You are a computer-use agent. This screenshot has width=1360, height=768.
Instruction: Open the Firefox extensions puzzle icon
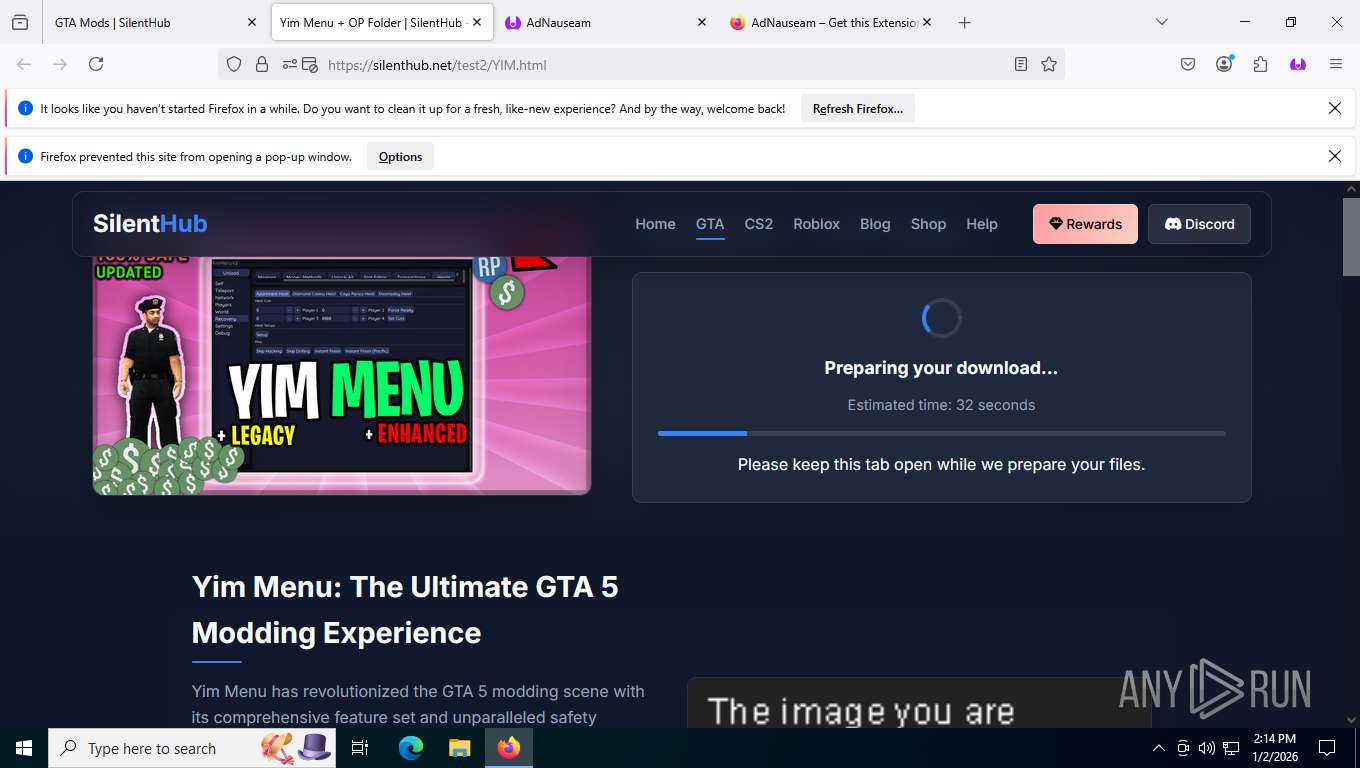1260,64
